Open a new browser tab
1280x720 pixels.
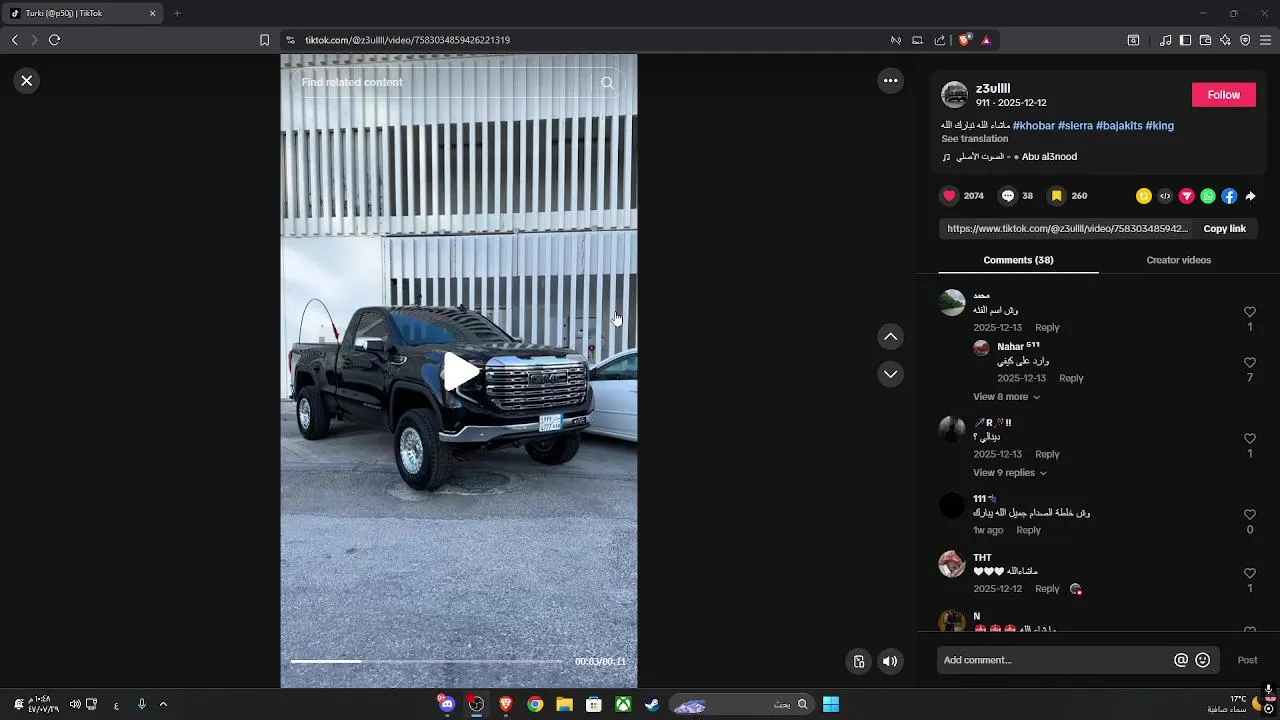click(x=177, y=13)
